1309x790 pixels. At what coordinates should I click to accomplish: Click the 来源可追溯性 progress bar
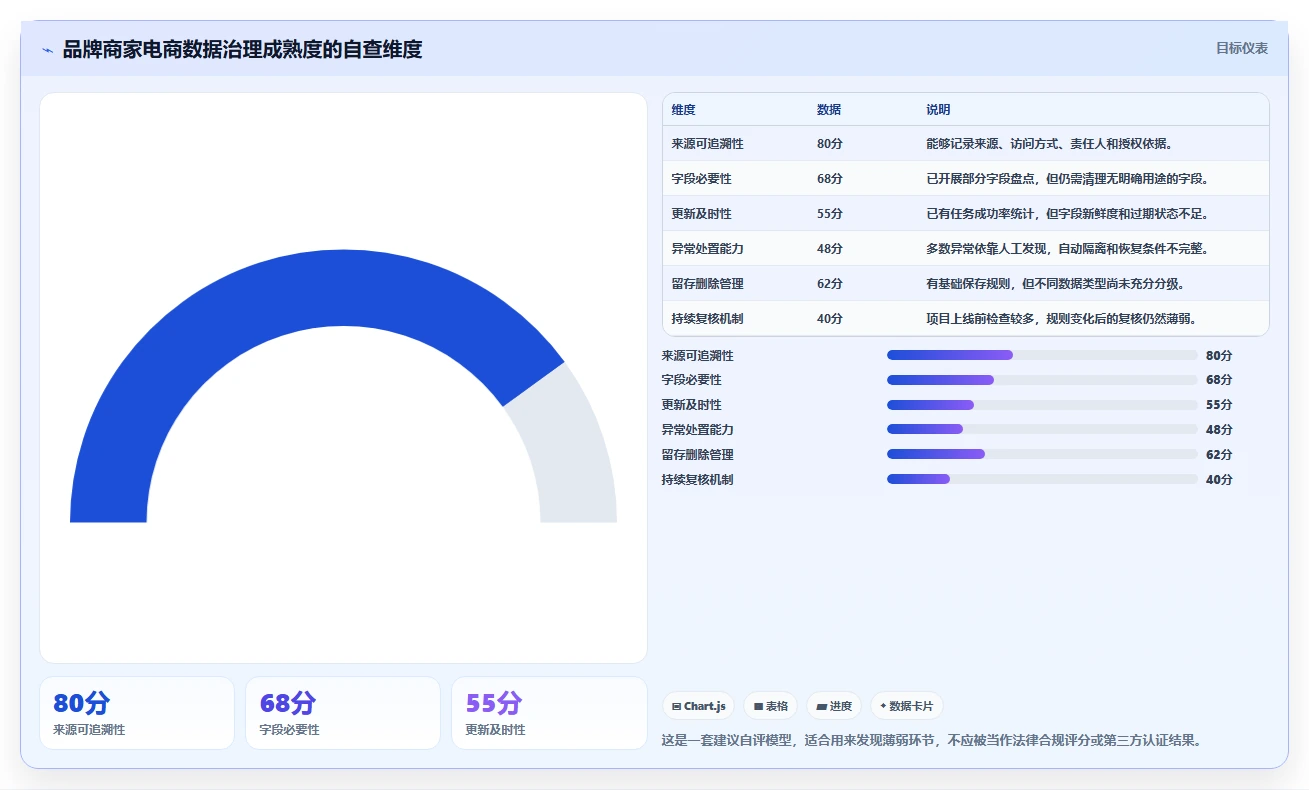(1042, 355)
